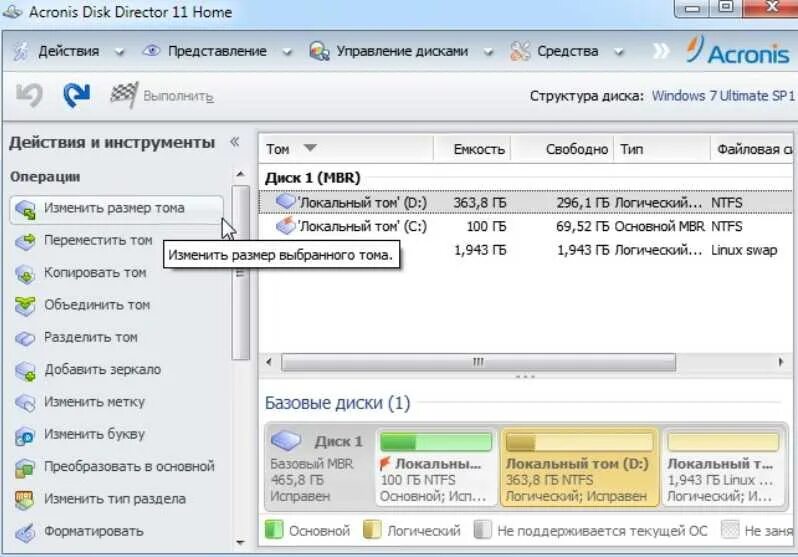Click the Преобразовать в основной icon
798x557 pixels.
coord(25,467)
